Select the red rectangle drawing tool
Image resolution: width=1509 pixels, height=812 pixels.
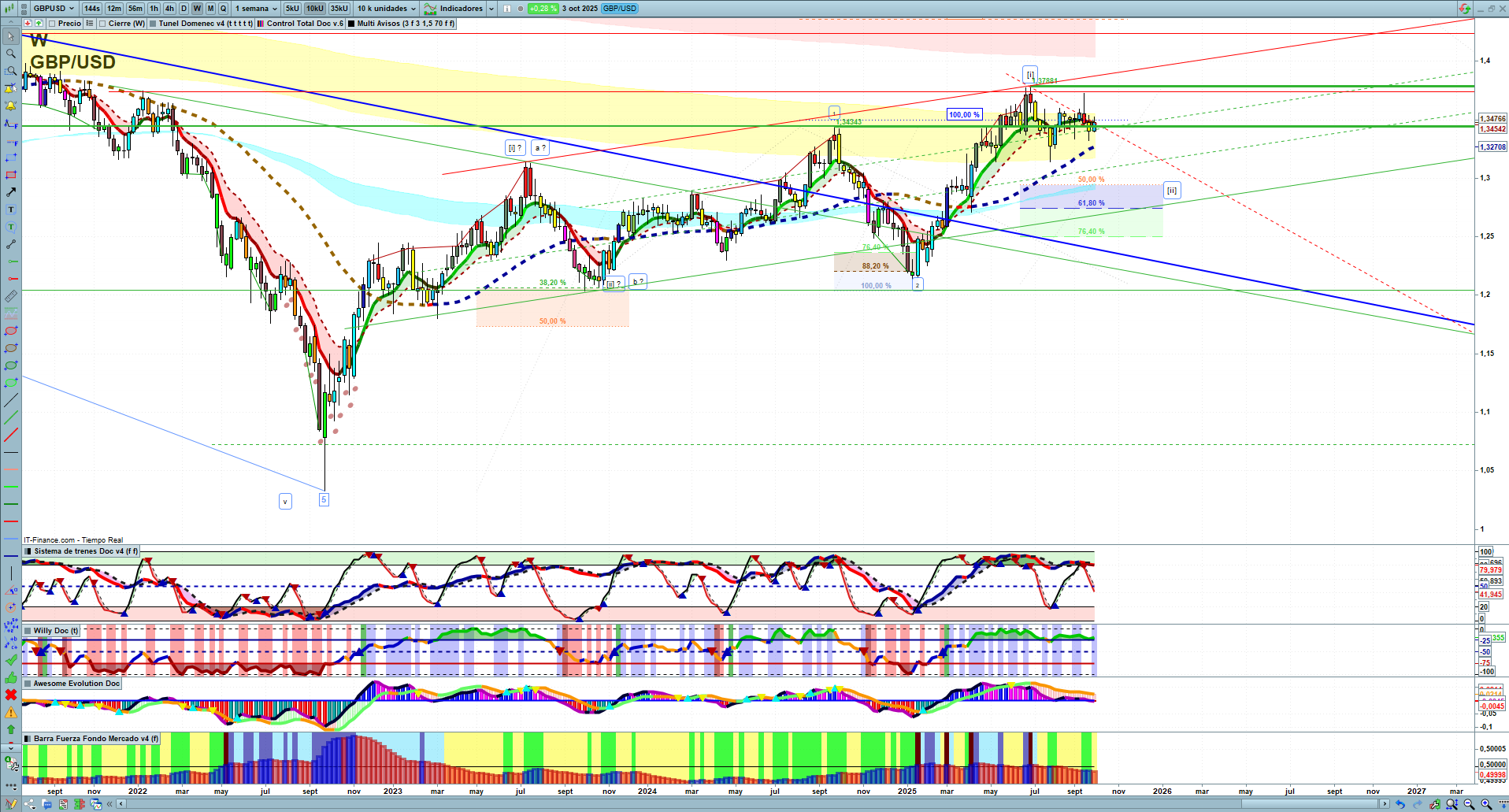[11, 175]
